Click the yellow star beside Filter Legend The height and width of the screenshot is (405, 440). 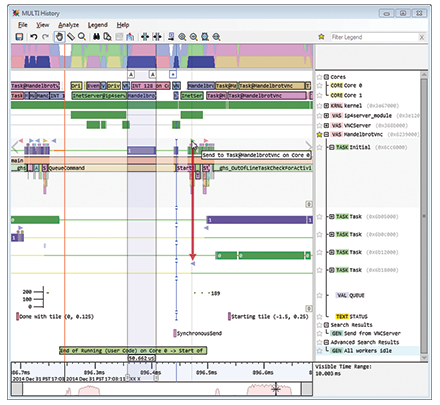coord(321,37)
